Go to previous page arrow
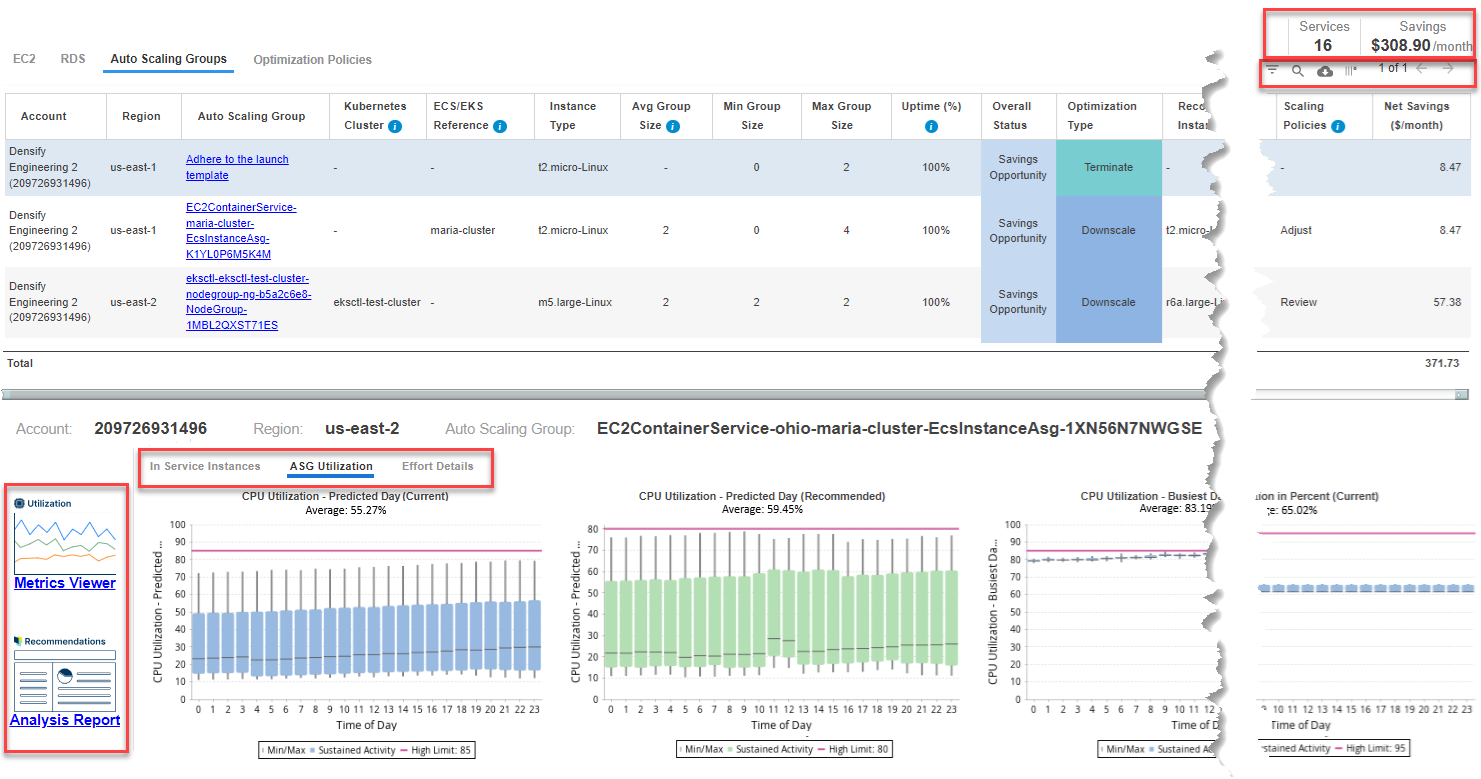1481x779 pixels. tap(1421, 68)
